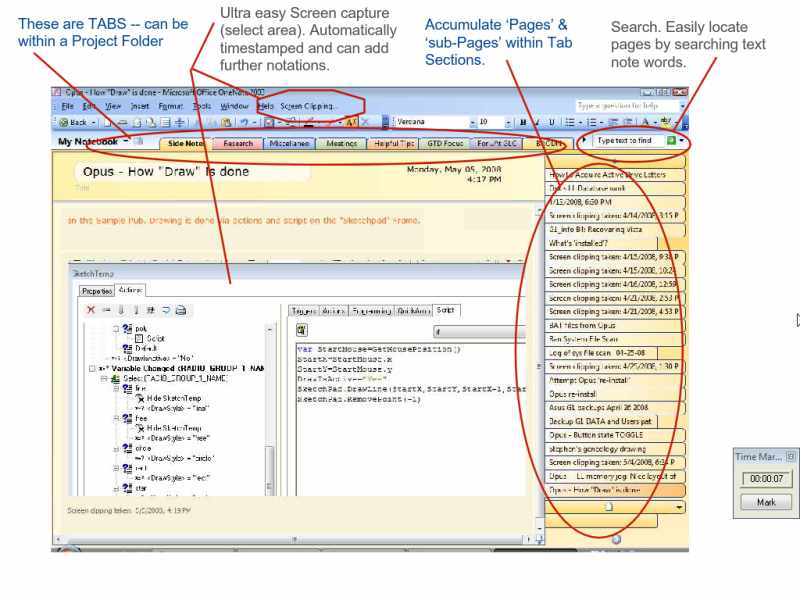Open the new page dropdown arrow below the page list
This screenshot has width=800, height=600.
[x=679, y=507]
